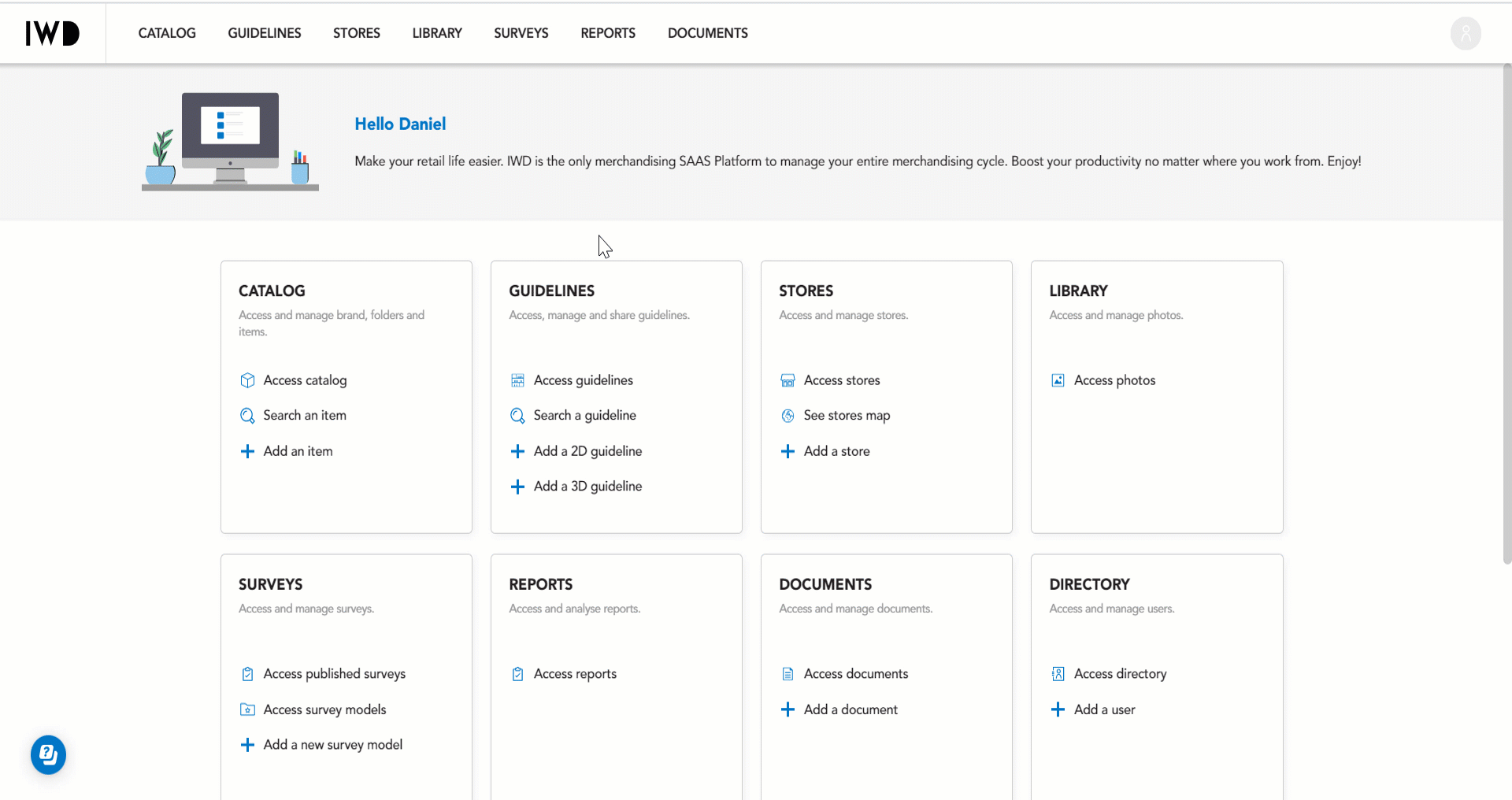Click the plus icon for Add a store

[x=787, y=451]
